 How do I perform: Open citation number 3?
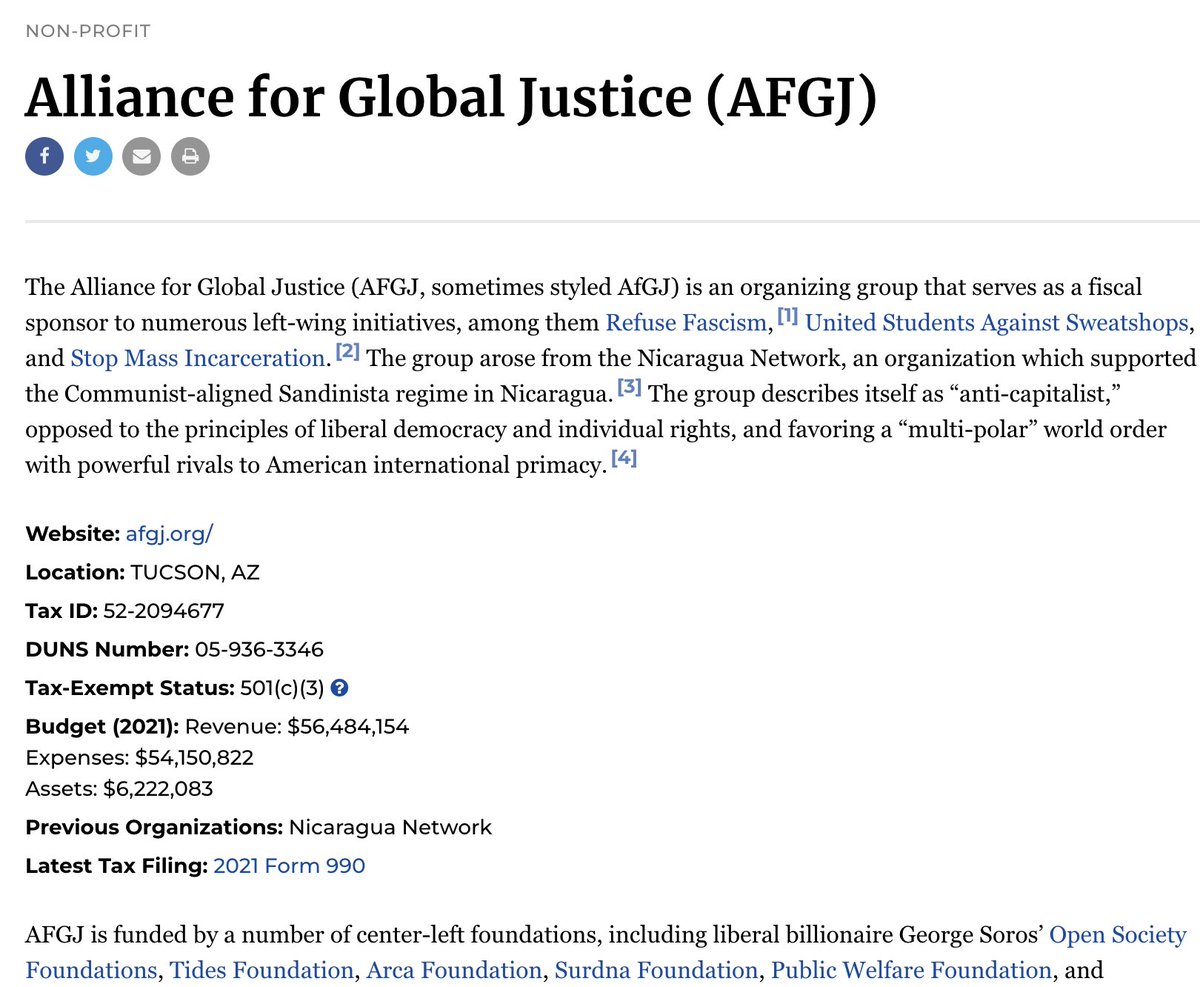(x=629, y=385)
